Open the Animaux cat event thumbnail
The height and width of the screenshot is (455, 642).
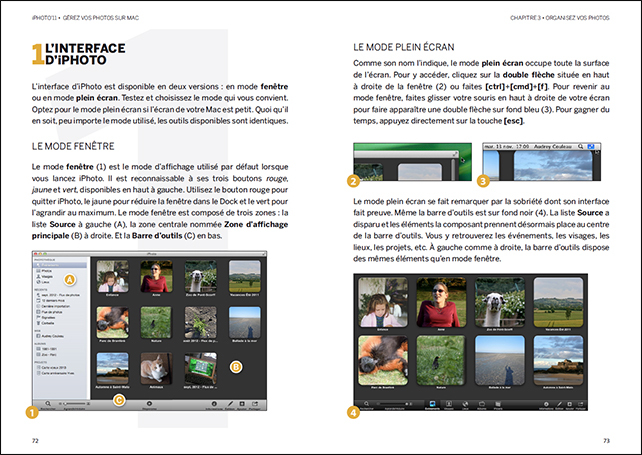pos(156,369)
